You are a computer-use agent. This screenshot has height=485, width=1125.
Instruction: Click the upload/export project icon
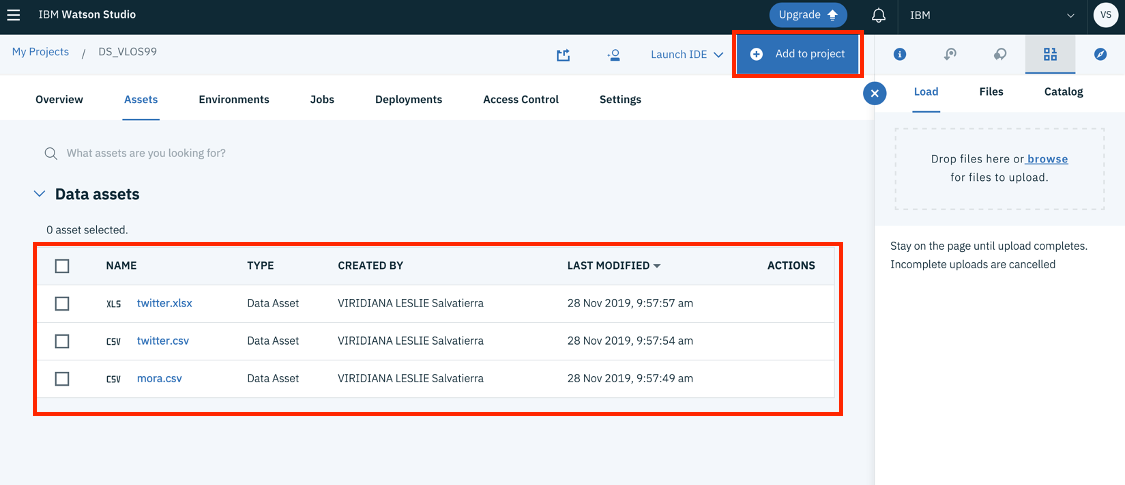coord(563,55)
